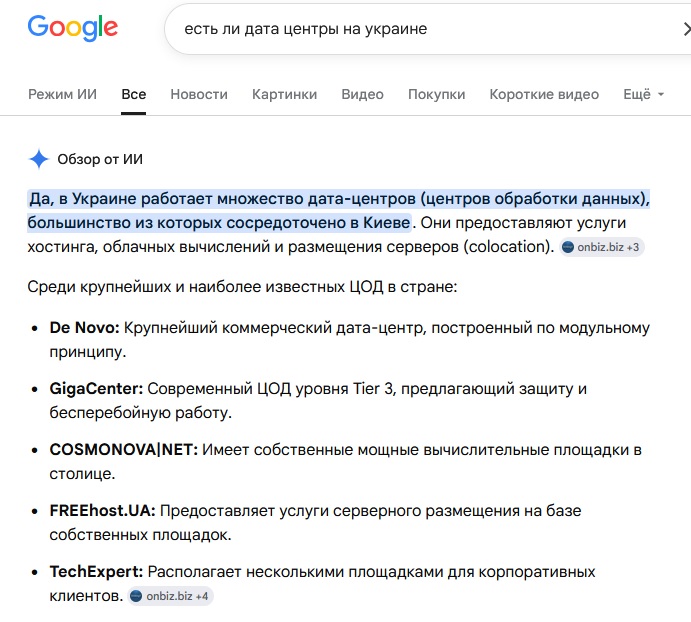This screenshot has width=691, height=622.
Task: Click the highlighted answer sentence about Киев
Action: (338, 211)
